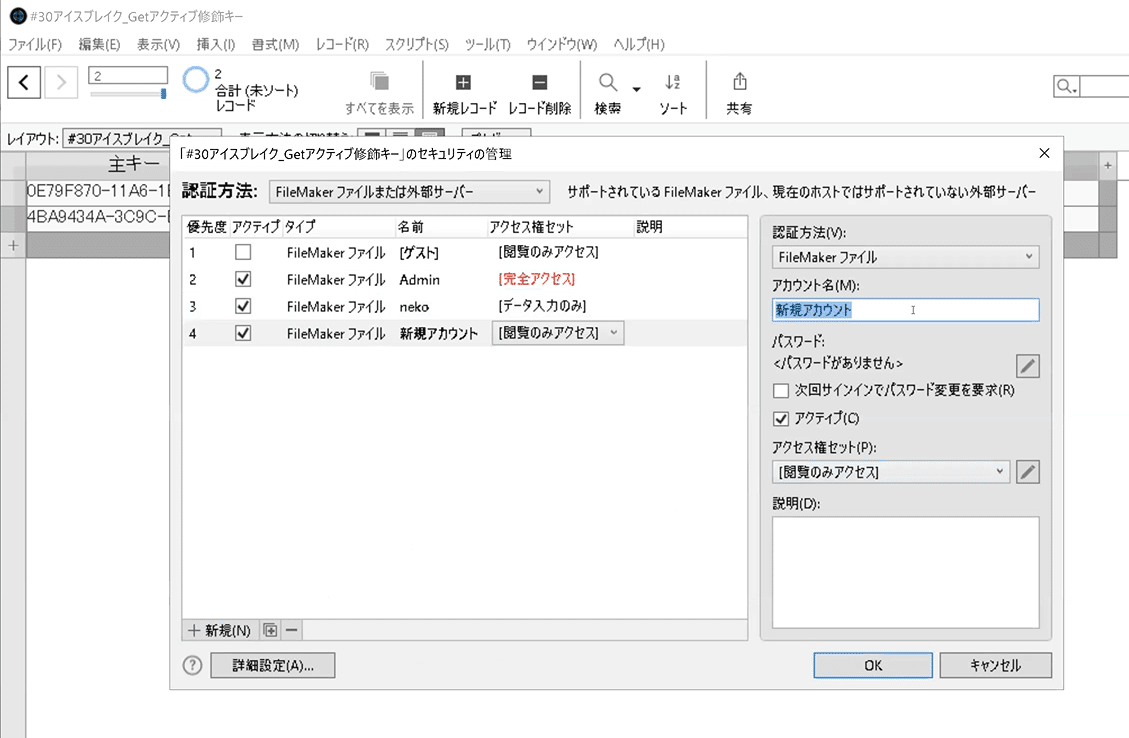1129x738 pixels.
Task: Delete record via レコード削除 icon
Action: 539,82
